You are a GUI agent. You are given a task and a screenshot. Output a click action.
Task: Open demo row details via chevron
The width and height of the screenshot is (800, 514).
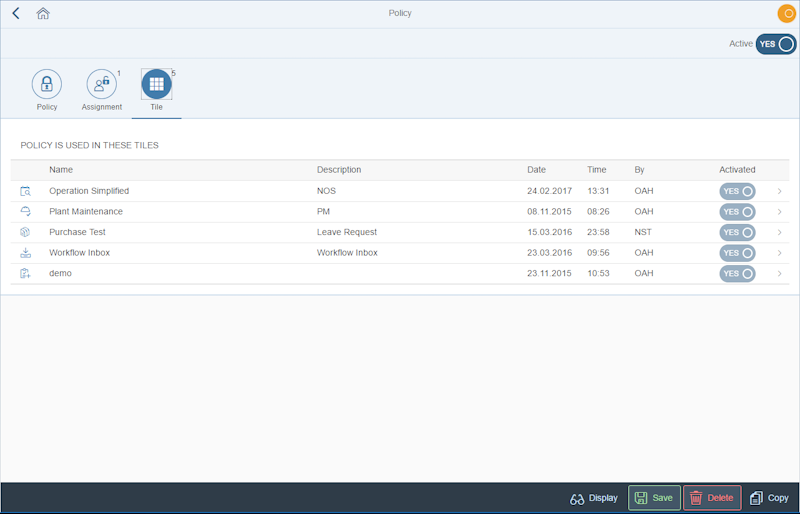780,274
